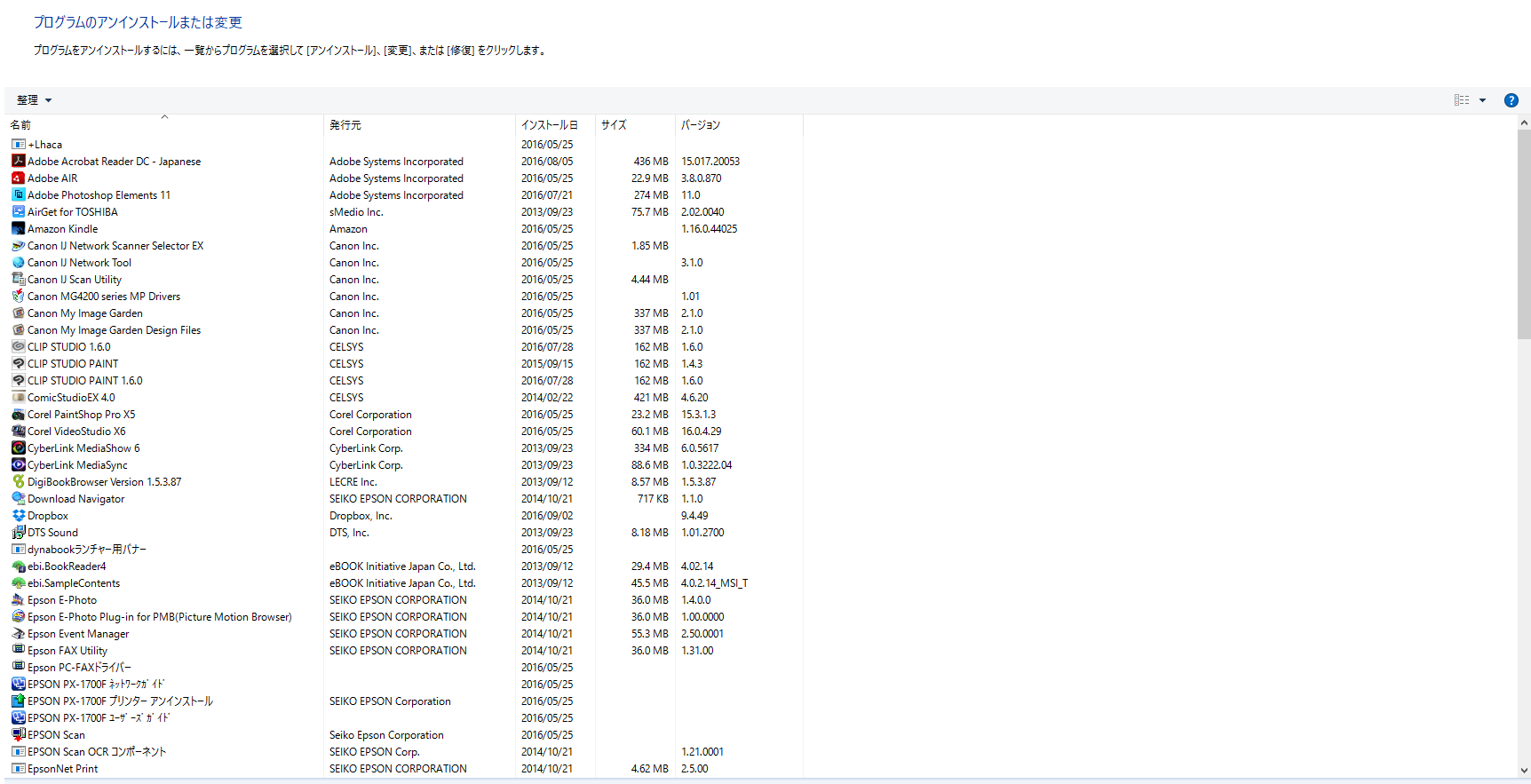Click the CyberLink MediaSync icon
The width and height of the screenshot is (1531, 784).
[18, 464]
